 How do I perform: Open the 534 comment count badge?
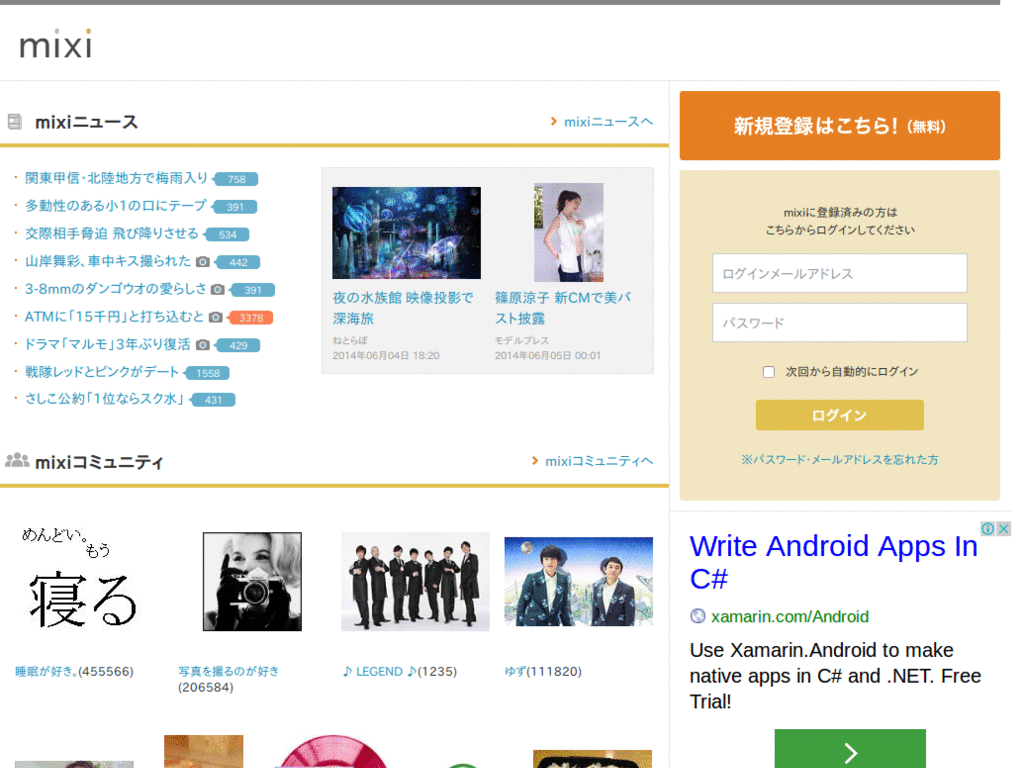(x=227, y=234)
